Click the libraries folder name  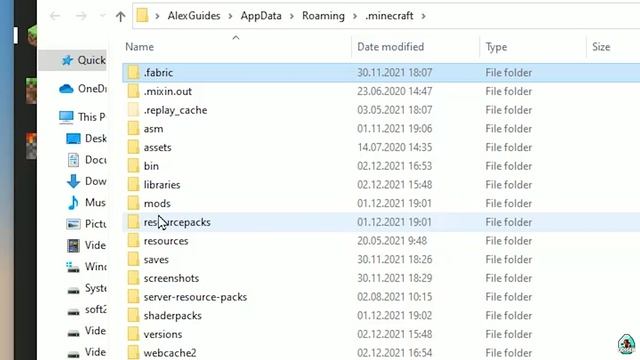[162, 185]
